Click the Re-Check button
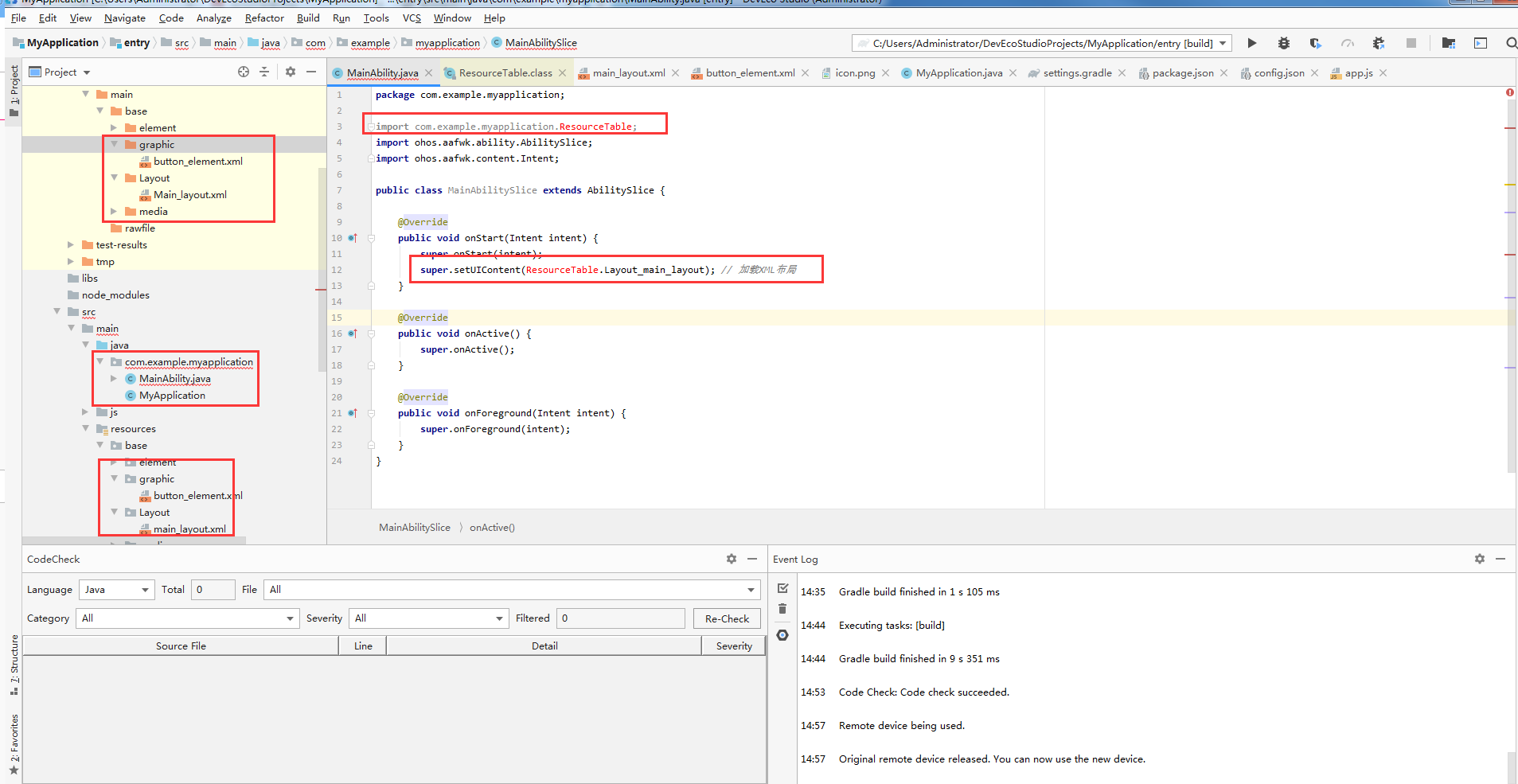The width and height of the screenshot is (1518, 784). [x=727, y=618]
